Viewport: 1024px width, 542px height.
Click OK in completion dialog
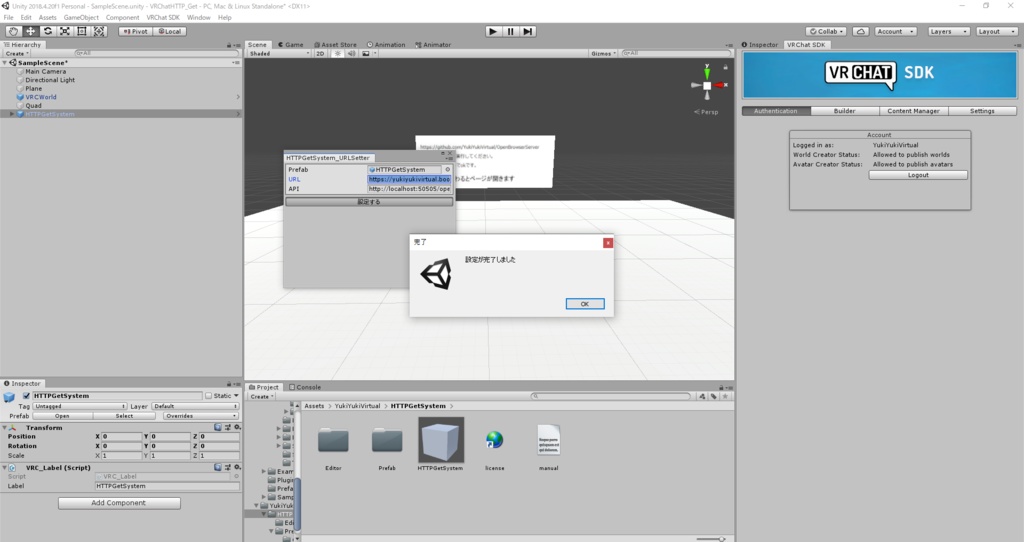point(584,304)
